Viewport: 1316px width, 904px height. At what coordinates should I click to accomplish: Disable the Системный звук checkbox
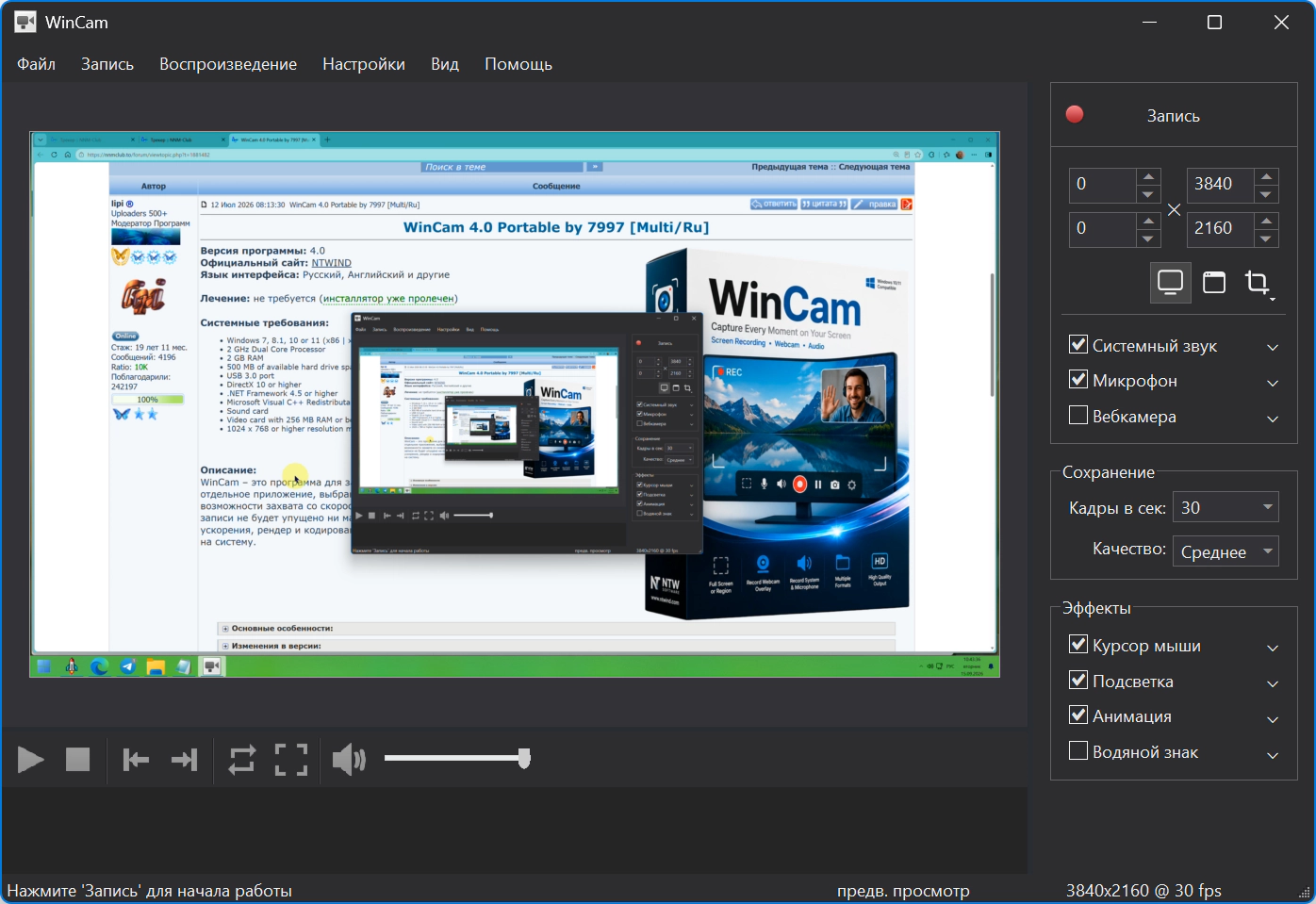coord(1078,345)
